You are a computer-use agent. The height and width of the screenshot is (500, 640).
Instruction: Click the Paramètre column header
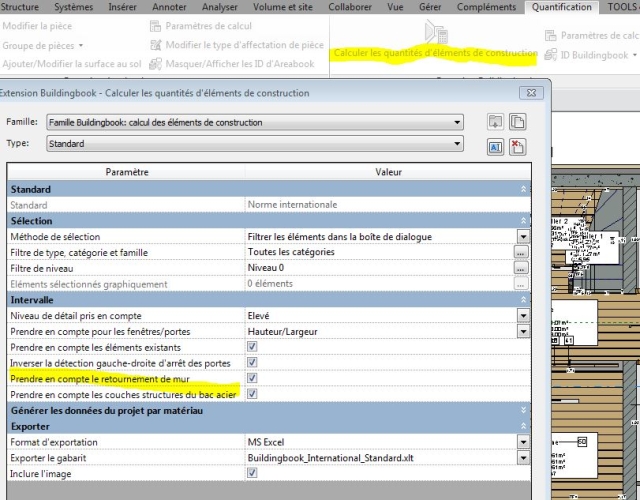(x=127, y=172)
